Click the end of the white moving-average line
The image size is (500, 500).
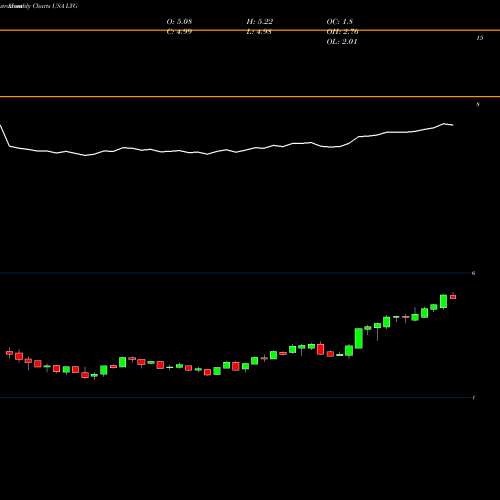(453, 125)
